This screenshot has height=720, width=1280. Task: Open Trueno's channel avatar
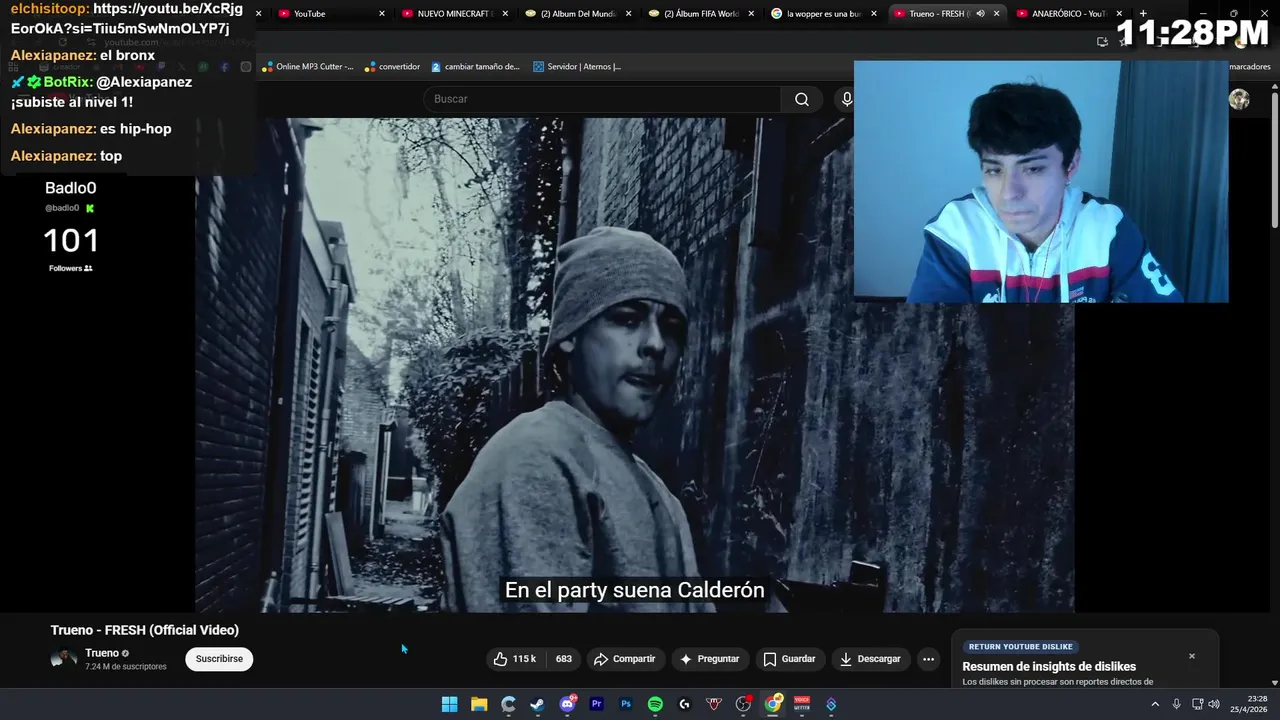pyautogui.click(x=64, y=658)
